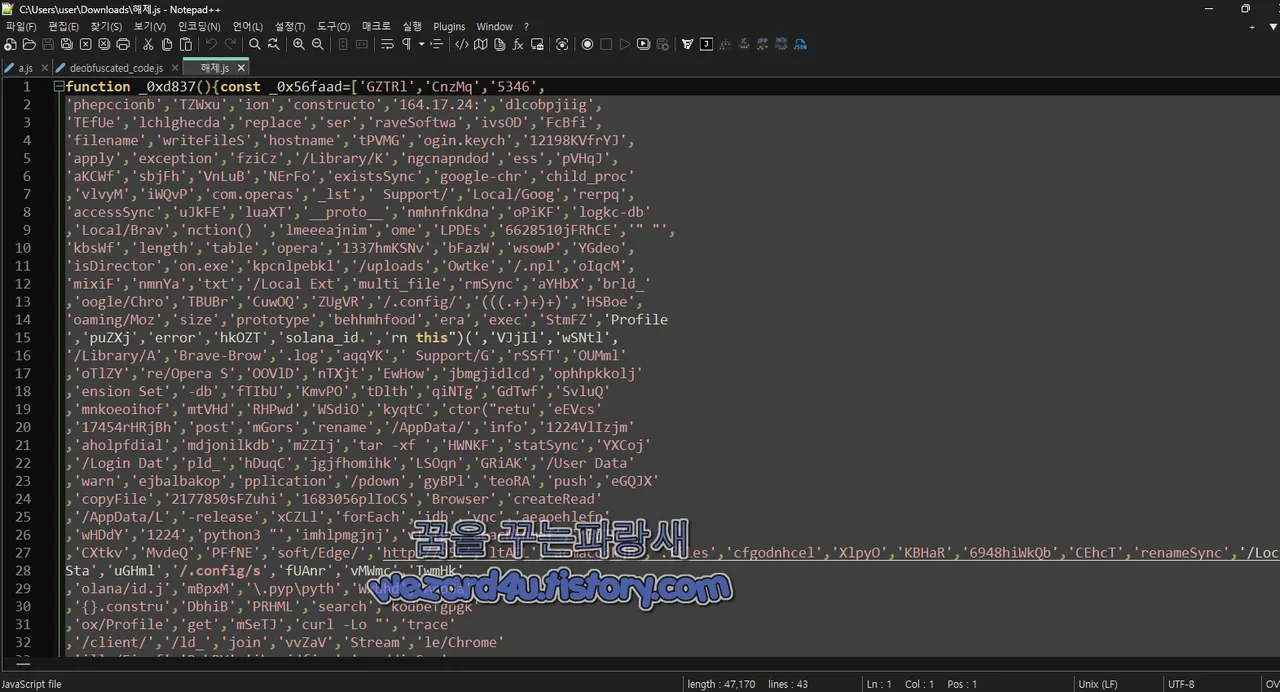Viewport: 1280px width, 692px height.
Task: Open dropdown arrow beside pilcrow icon
Action: tap(421, 44)
